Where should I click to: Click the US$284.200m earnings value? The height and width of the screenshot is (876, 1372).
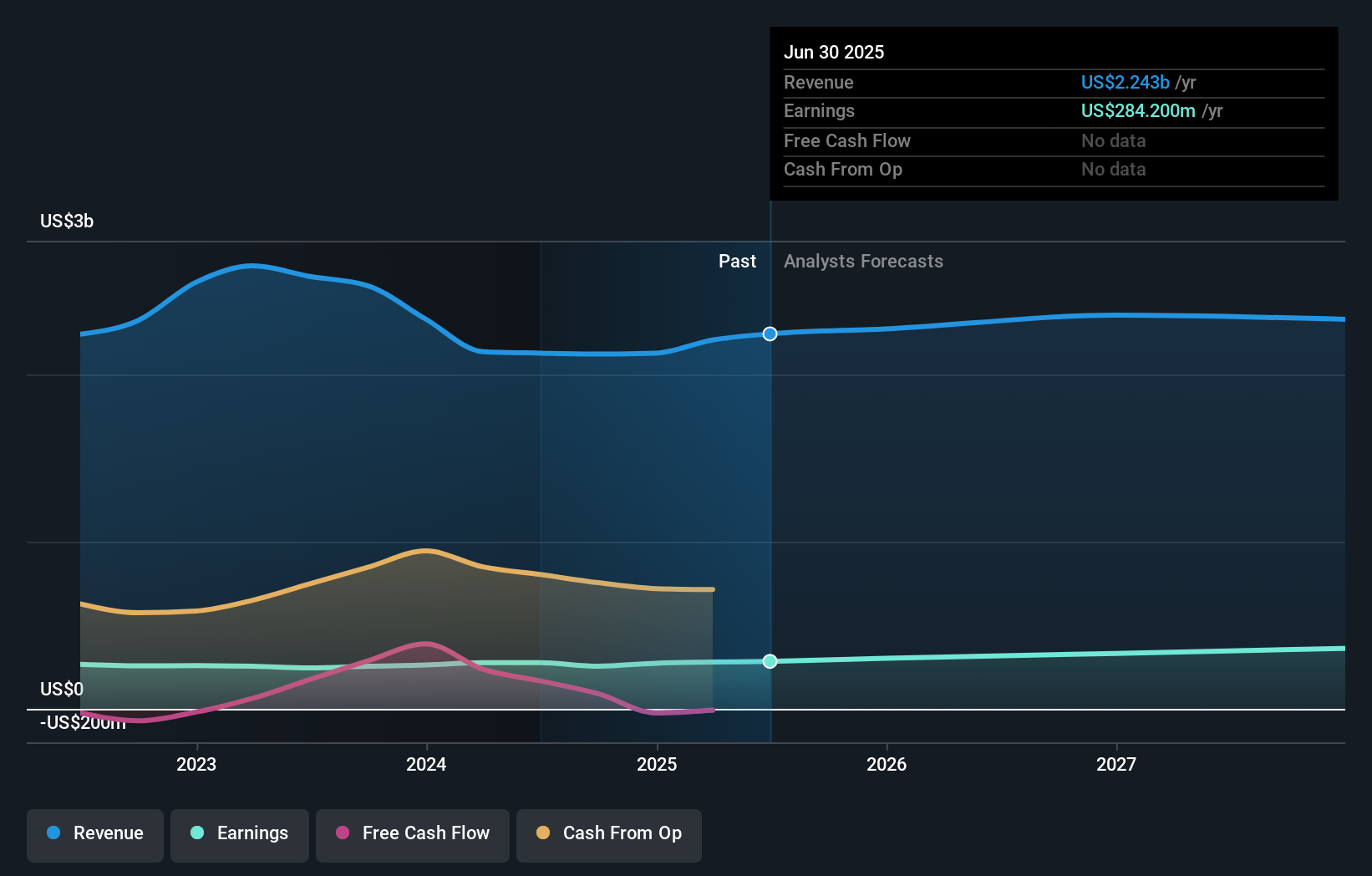pyautogui.click(x=1138, y=110)
